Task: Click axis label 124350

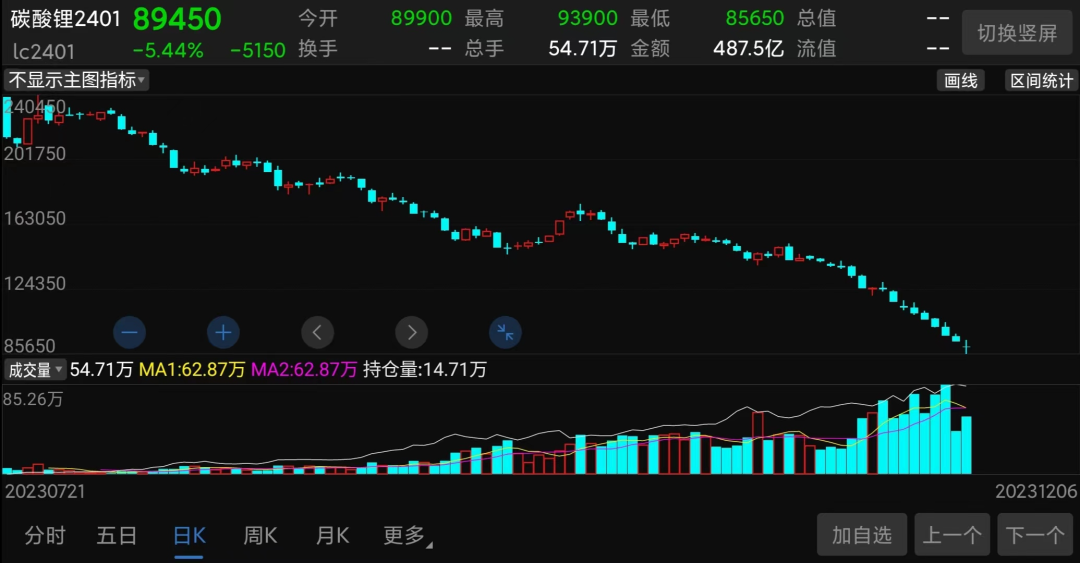Action: [x=35, y=283]
